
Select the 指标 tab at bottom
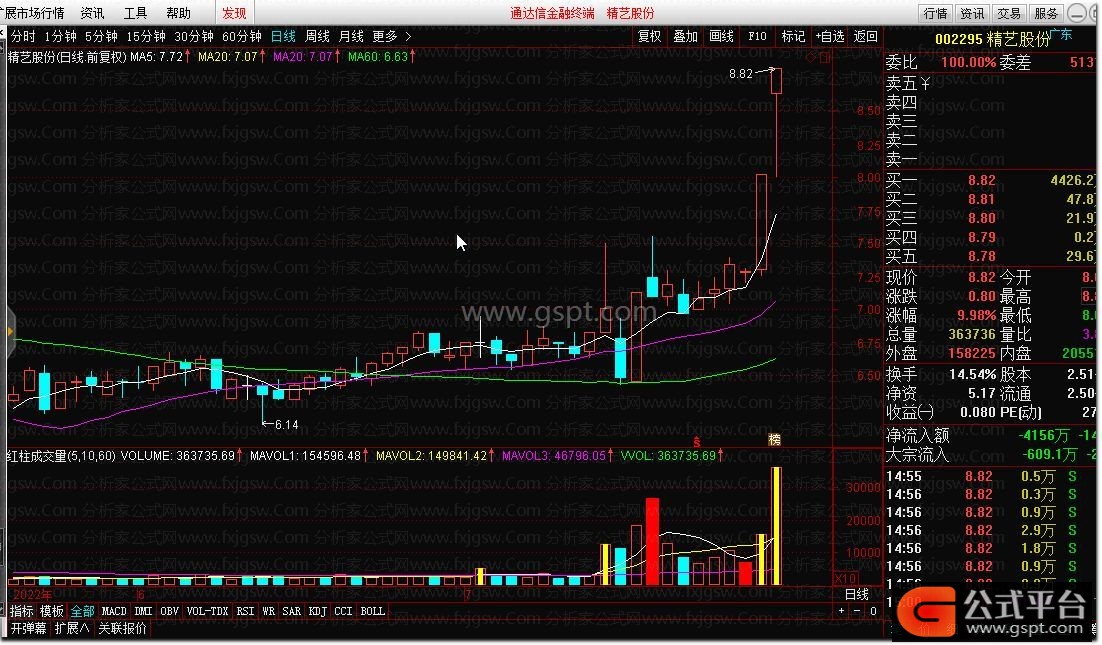point(22,611)
